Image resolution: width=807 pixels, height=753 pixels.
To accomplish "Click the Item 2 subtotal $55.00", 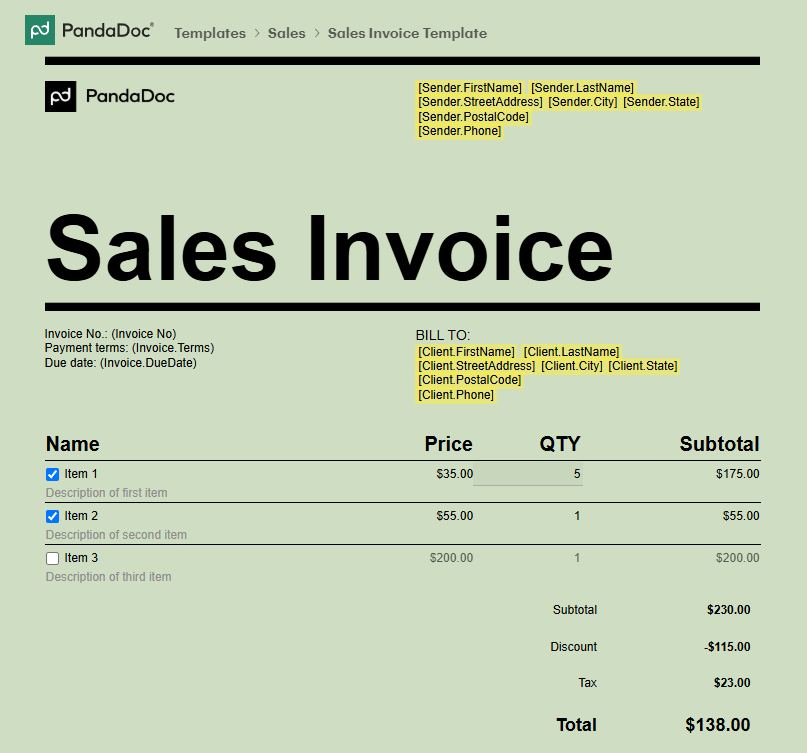I will point(741,516).
